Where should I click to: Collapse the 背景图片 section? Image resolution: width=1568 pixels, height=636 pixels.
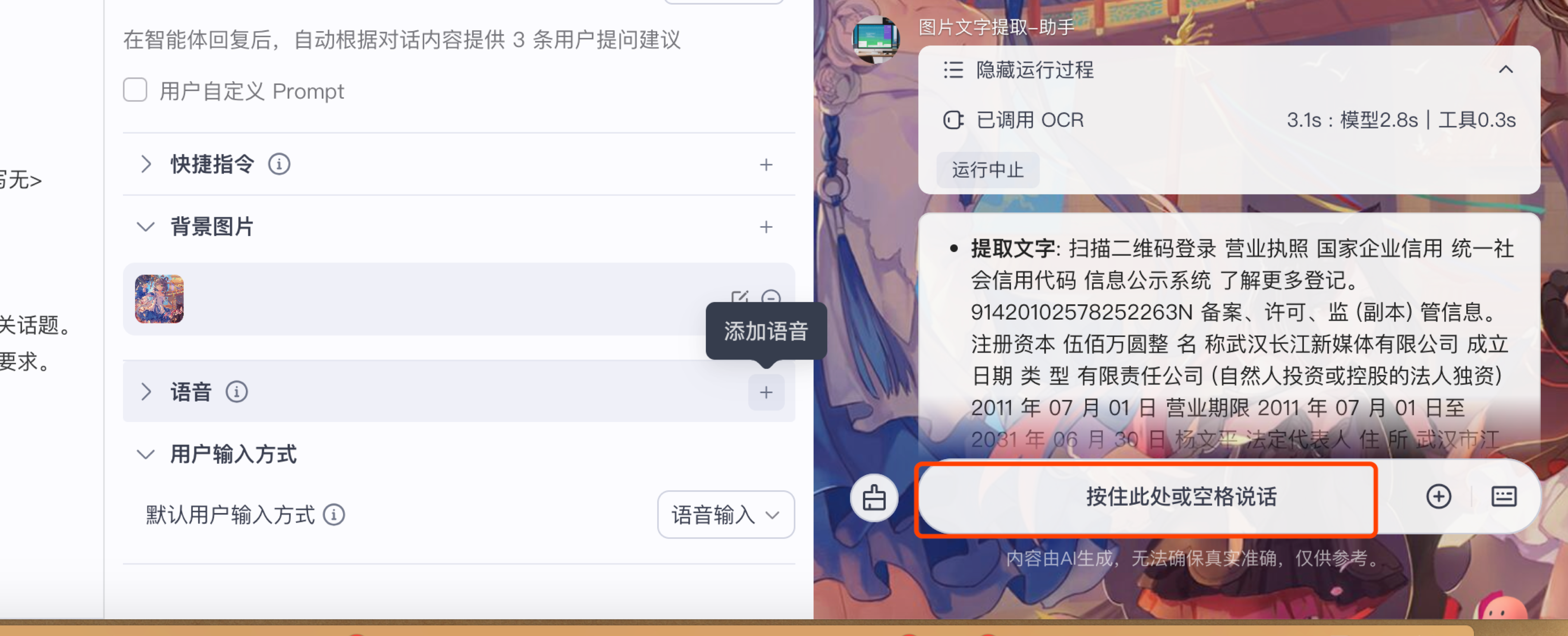tap(145, 227)
